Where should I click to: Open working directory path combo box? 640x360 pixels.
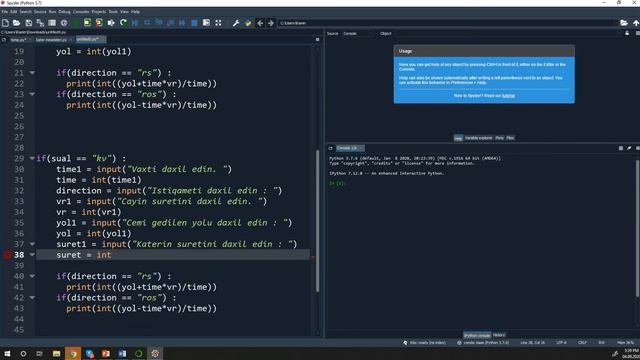coord(447,23)
